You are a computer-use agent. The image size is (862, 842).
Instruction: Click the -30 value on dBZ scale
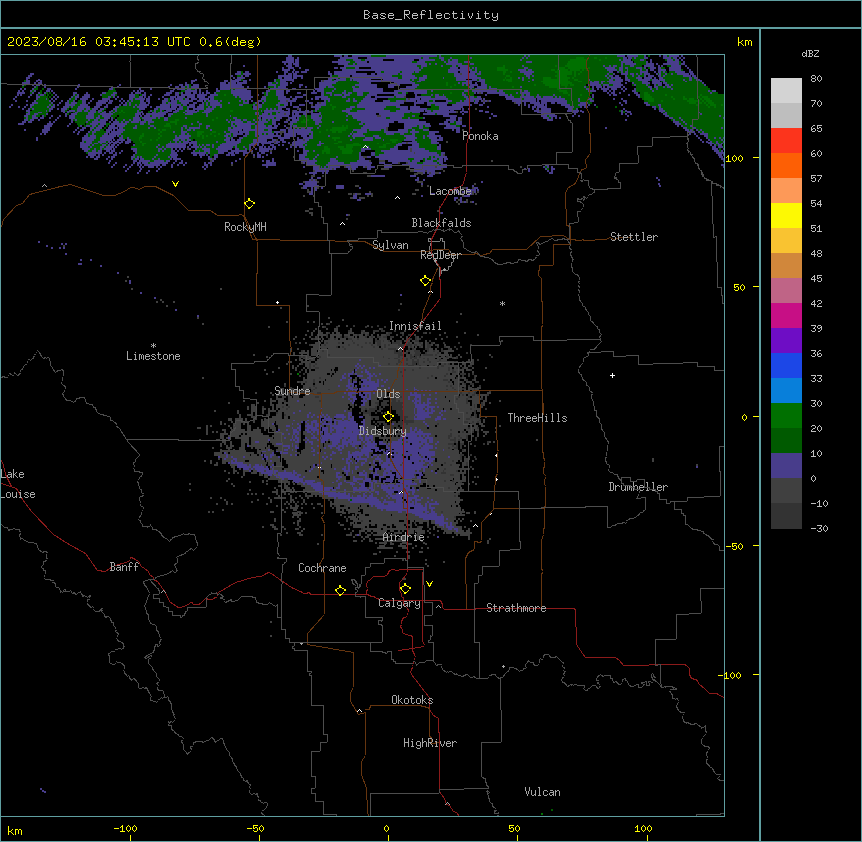click(819, 528)
